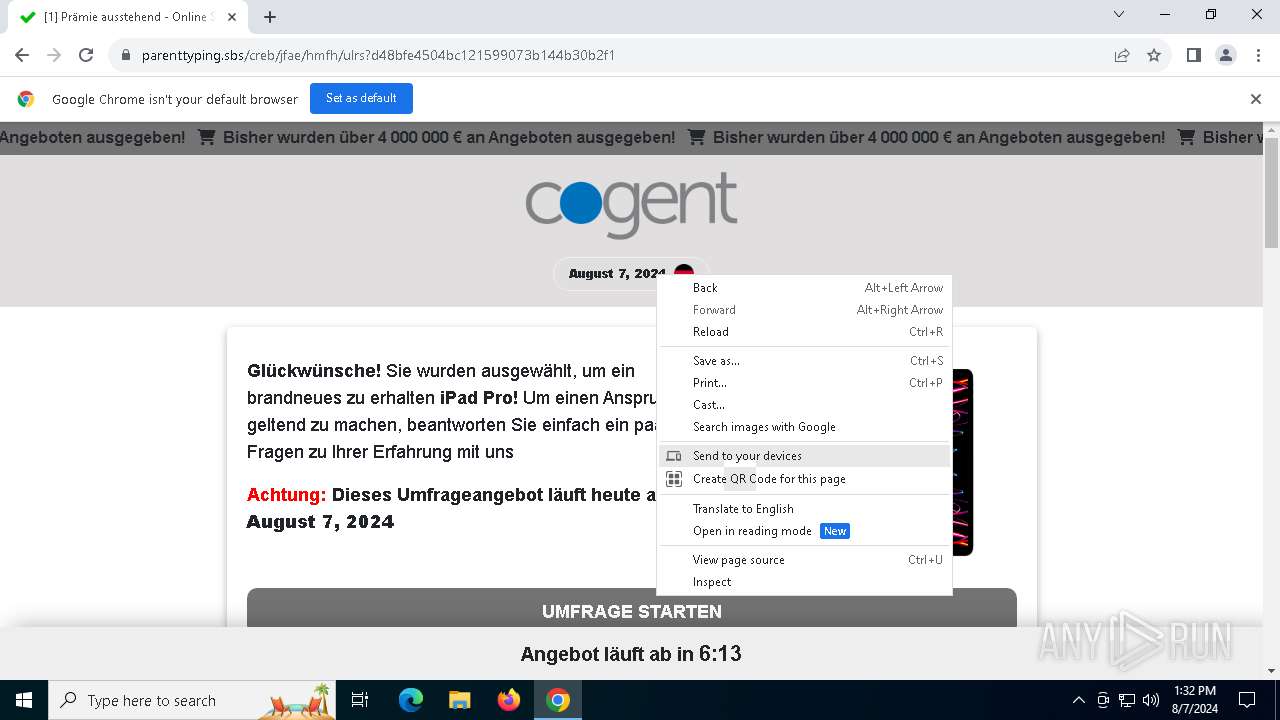The width and height of the screenshot is (1280, 720).
Task: Click scrollbar down arrow
Action: click(1272, 671)
